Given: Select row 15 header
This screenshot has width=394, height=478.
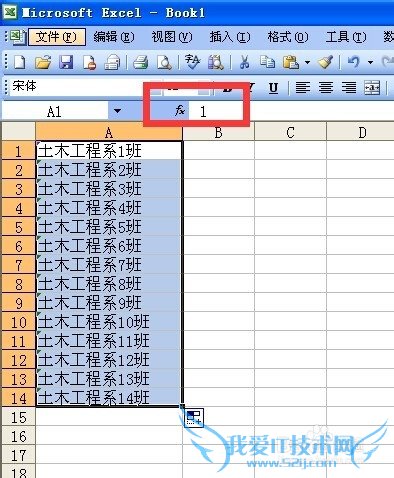Looking at the screenshot, I should pos(19,417).
